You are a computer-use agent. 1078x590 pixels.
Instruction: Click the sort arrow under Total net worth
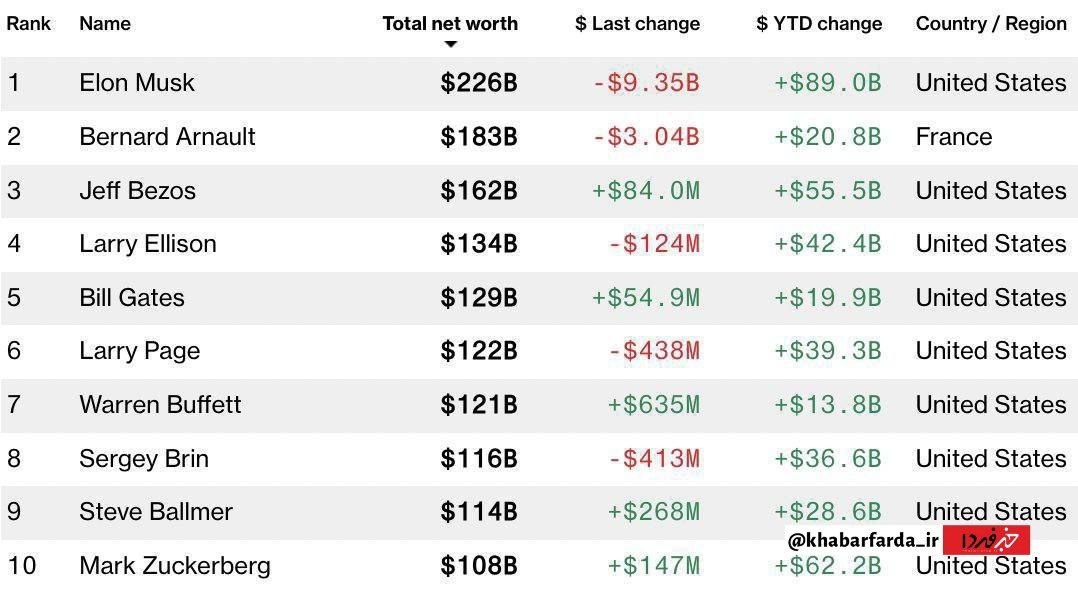[451, 45]
